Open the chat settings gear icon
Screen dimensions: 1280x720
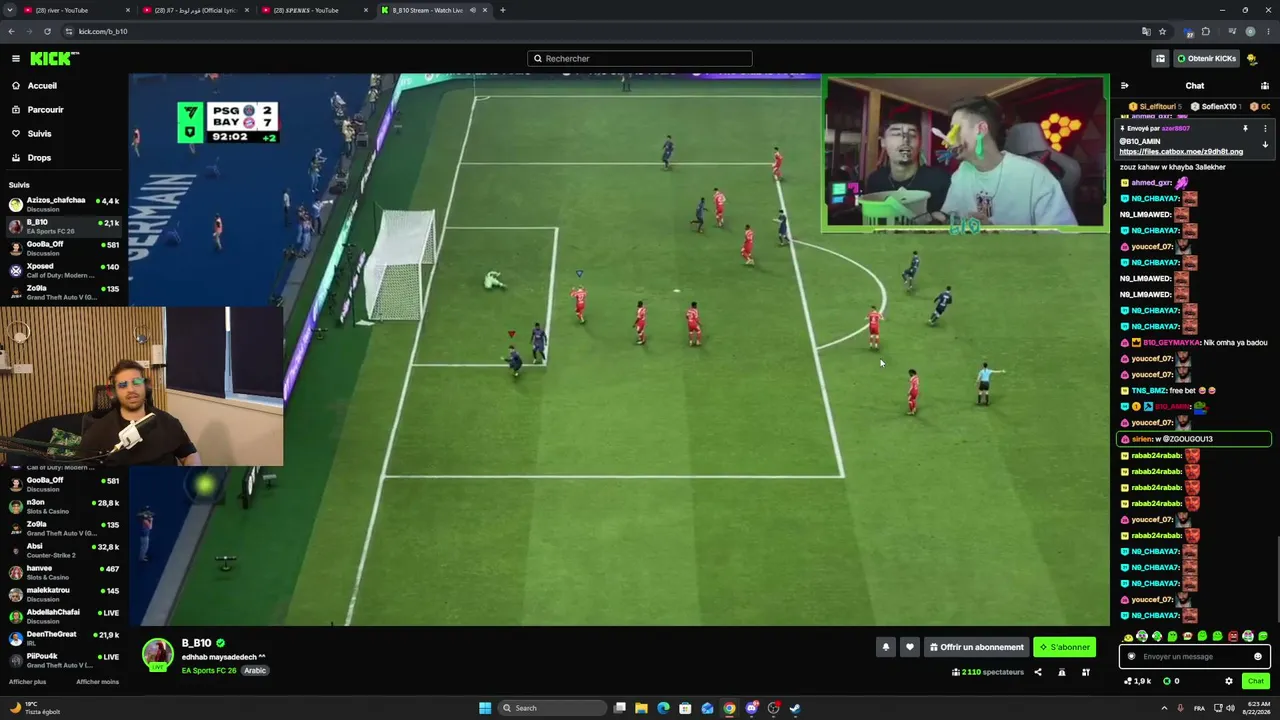(x=1229, y=681)
